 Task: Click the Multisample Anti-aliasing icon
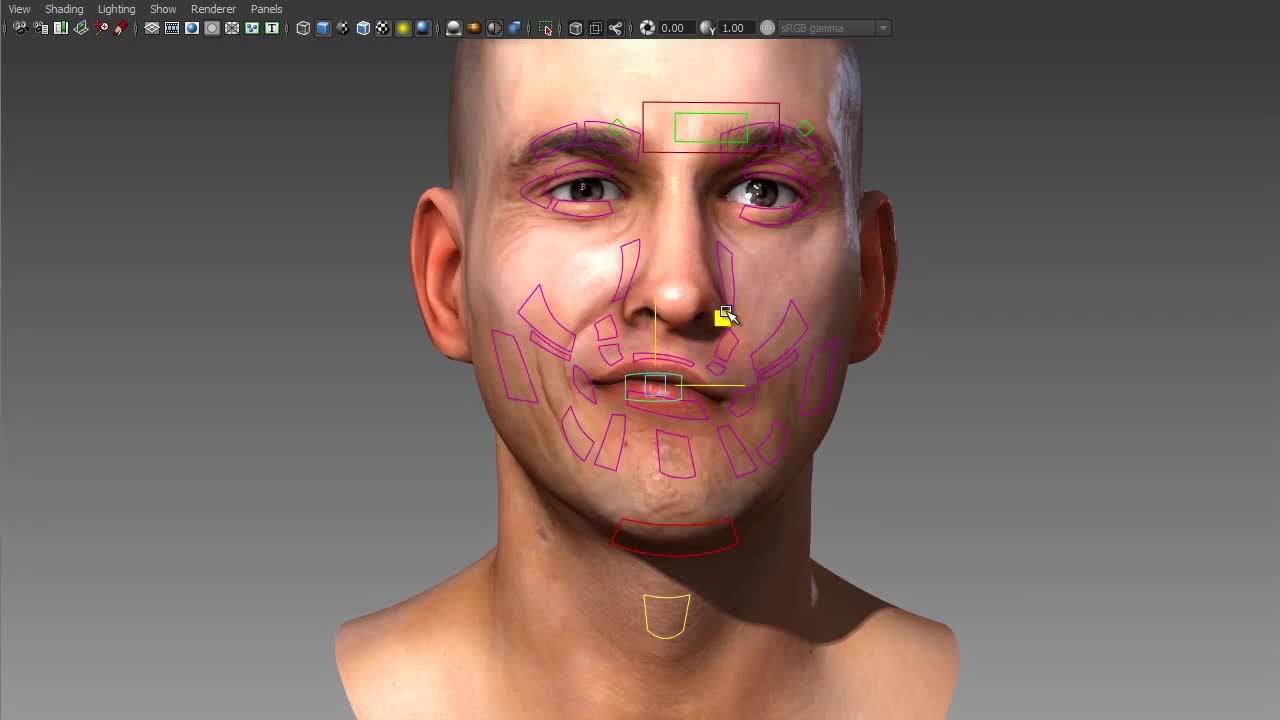494,28
